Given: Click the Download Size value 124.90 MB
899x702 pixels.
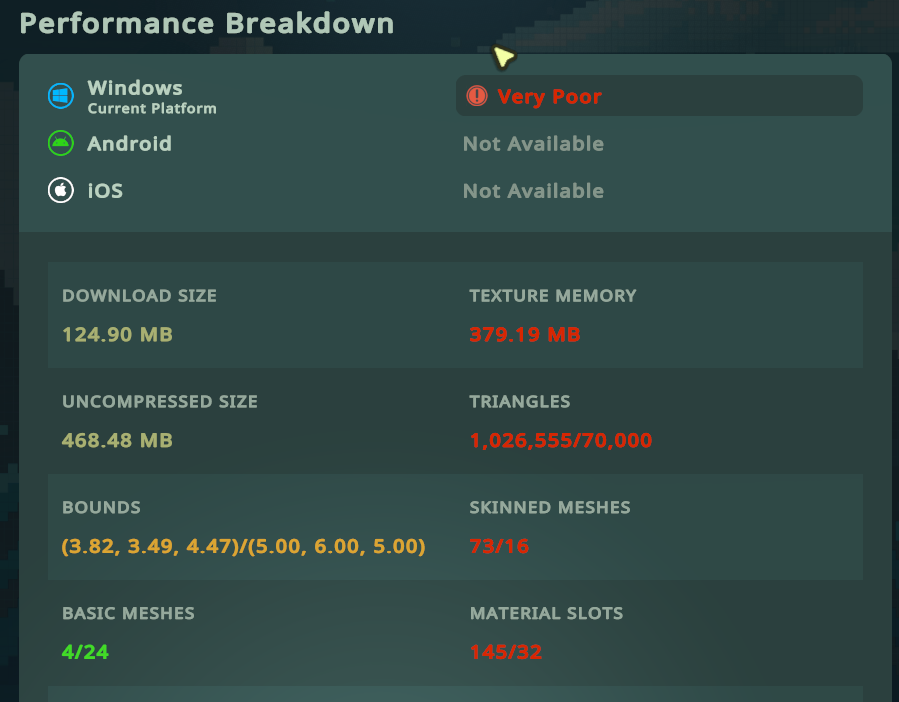Looking at the screenshot, I should click(x=118, y=334).
